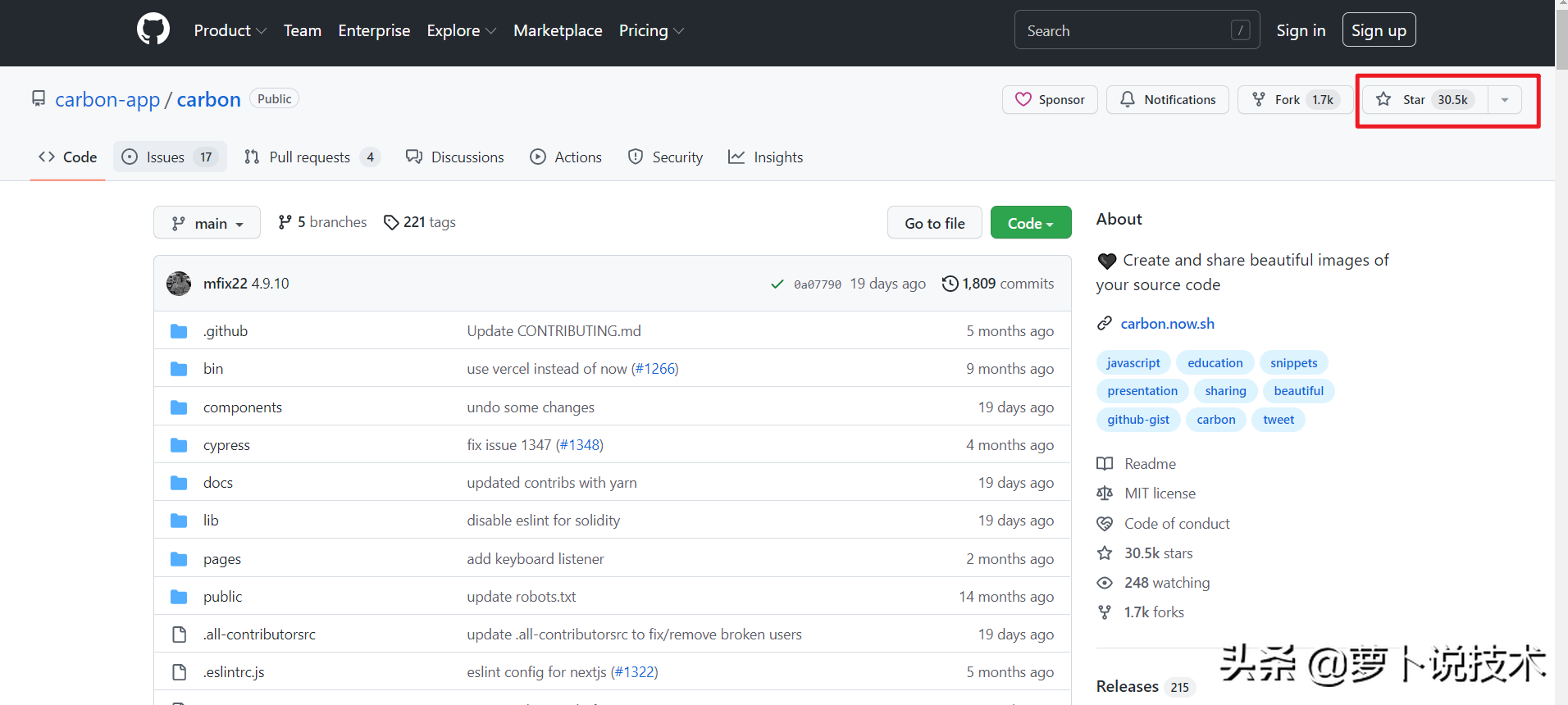This screenshot has width=1568, height=705.
Task: Click the Code of conduct heart icon
Action: (x=1105, y=524)
